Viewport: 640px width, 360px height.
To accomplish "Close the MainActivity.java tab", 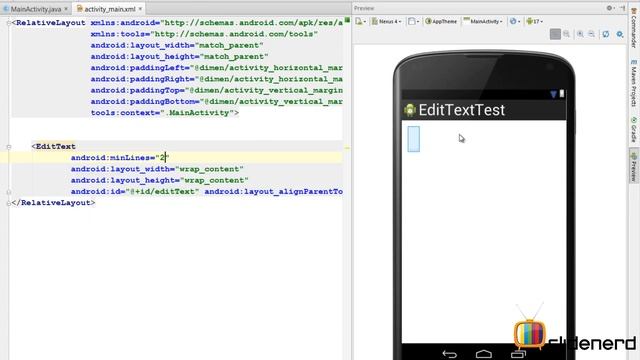I will (66, 9).
